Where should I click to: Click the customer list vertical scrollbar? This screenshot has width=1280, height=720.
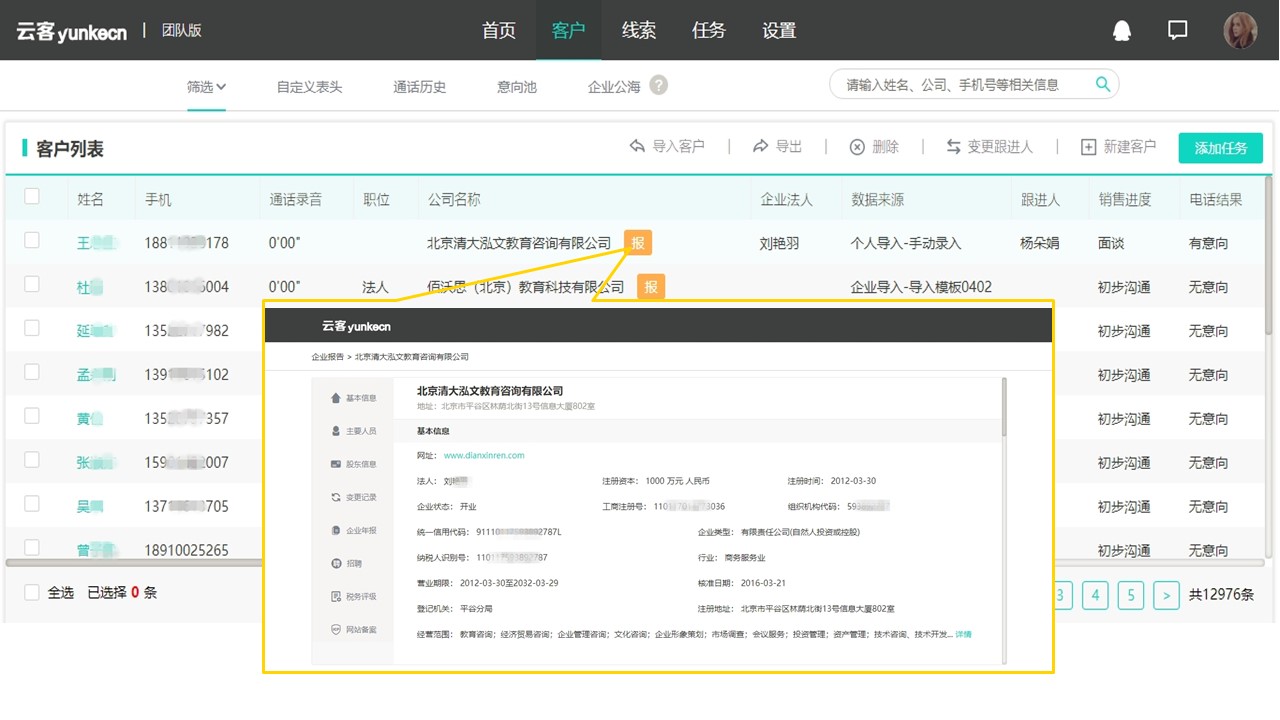click(1270, 255)
